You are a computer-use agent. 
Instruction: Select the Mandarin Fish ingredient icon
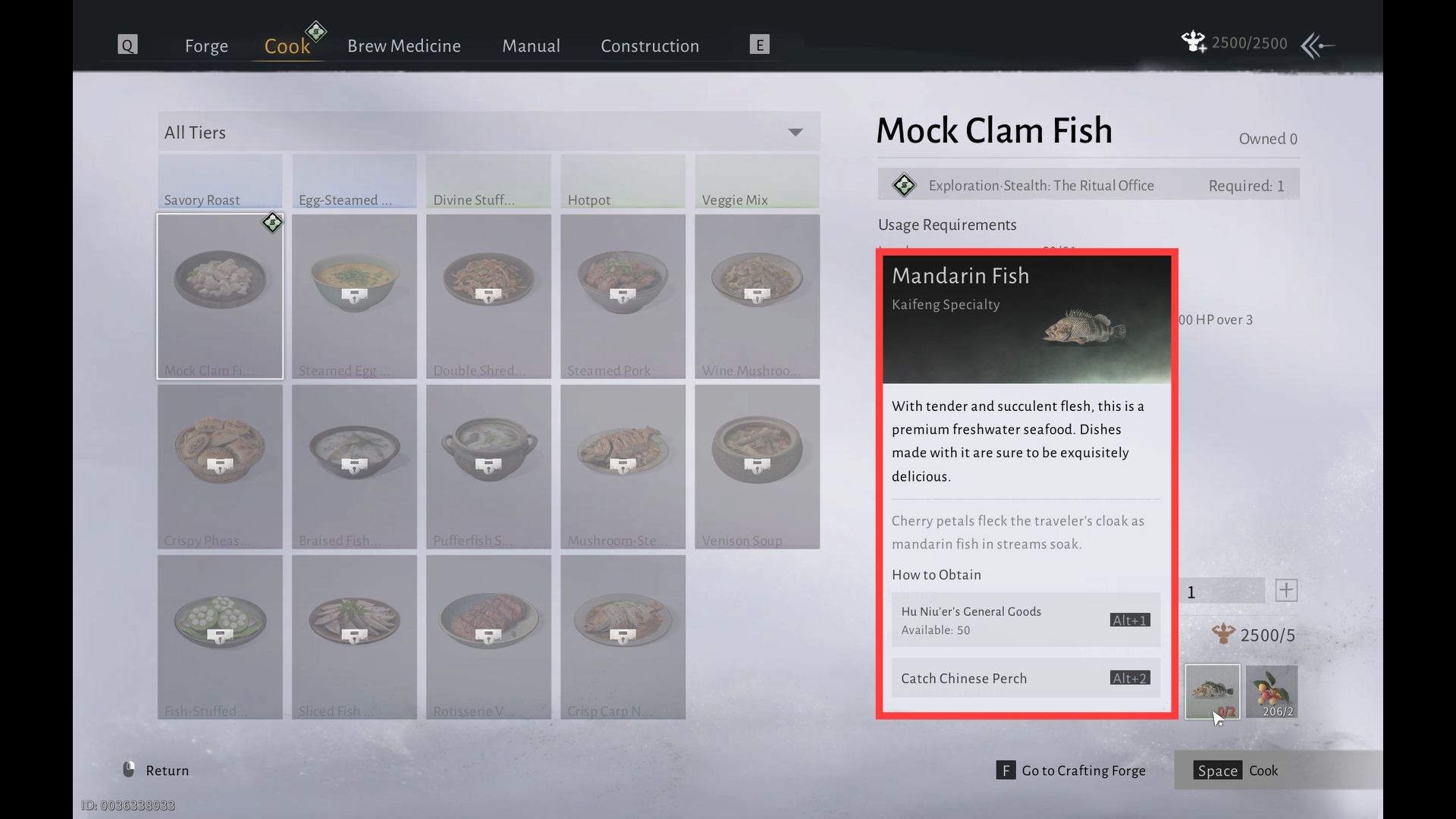click(1213, 692)
